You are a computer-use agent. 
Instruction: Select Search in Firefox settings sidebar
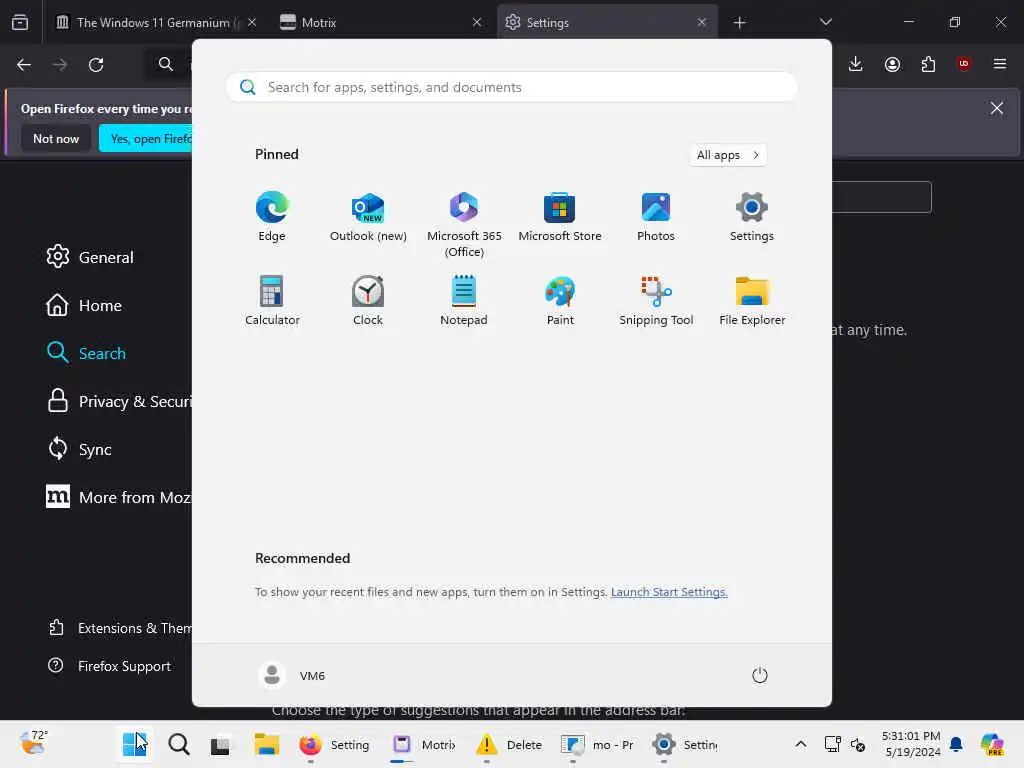pyautogui.click(x=86, y=353)
